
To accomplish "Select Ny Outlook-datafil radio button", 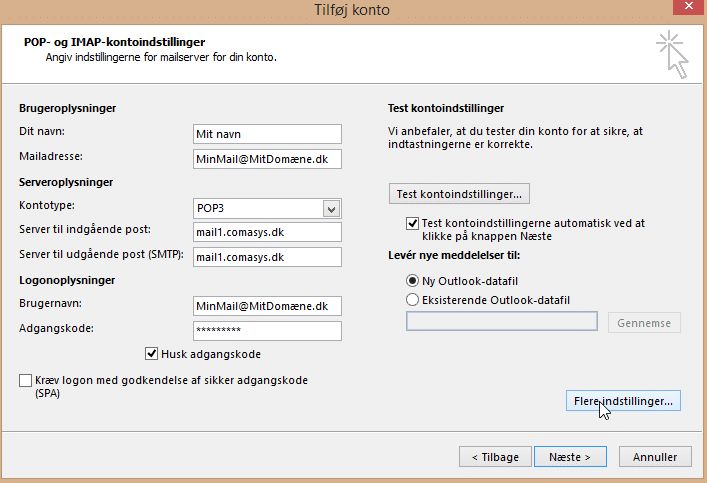I will (412, 281).
